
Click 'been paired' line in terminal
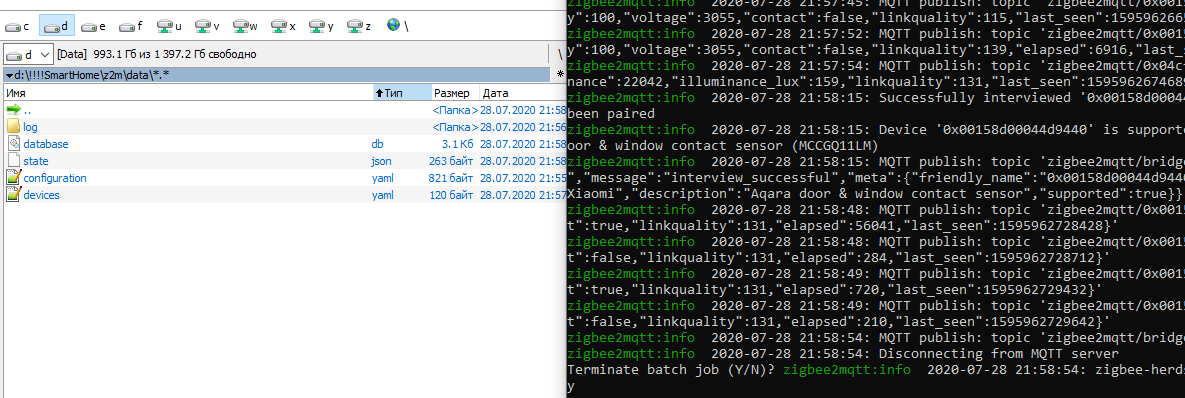pos(611,113)
